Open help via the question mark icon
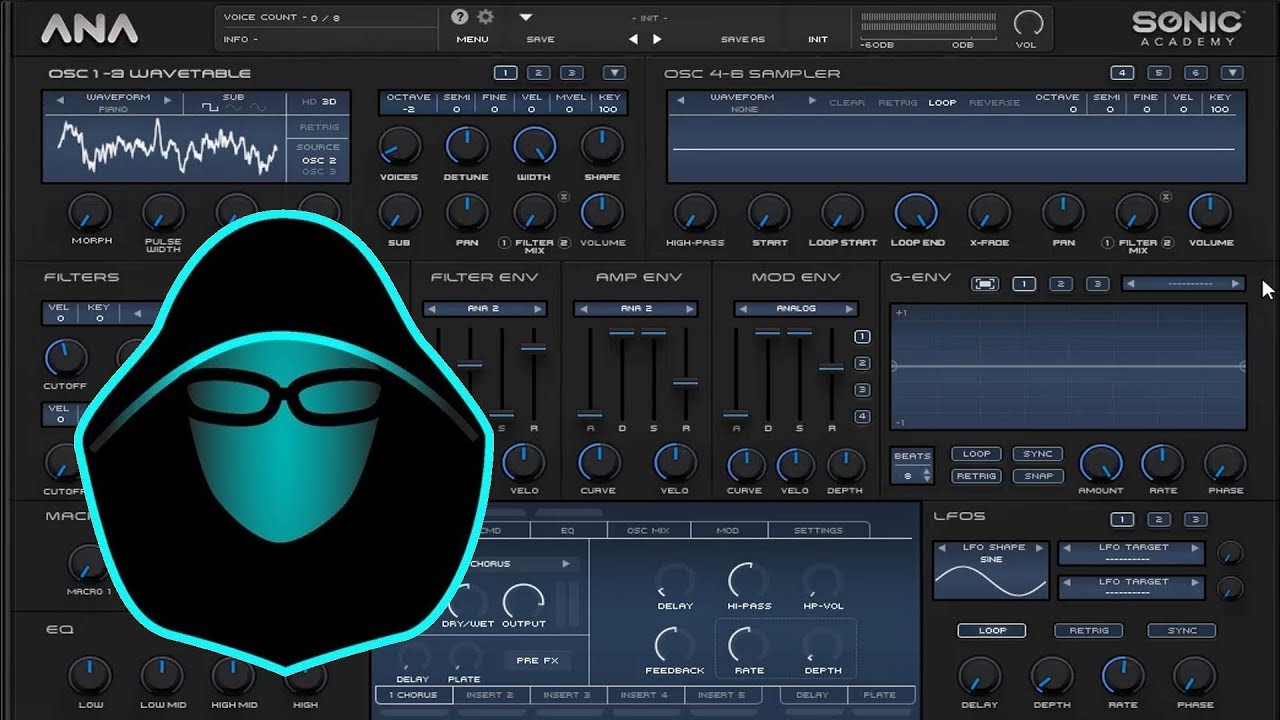The width and height of the screenshot is (1280, 720). click(460, 16)
